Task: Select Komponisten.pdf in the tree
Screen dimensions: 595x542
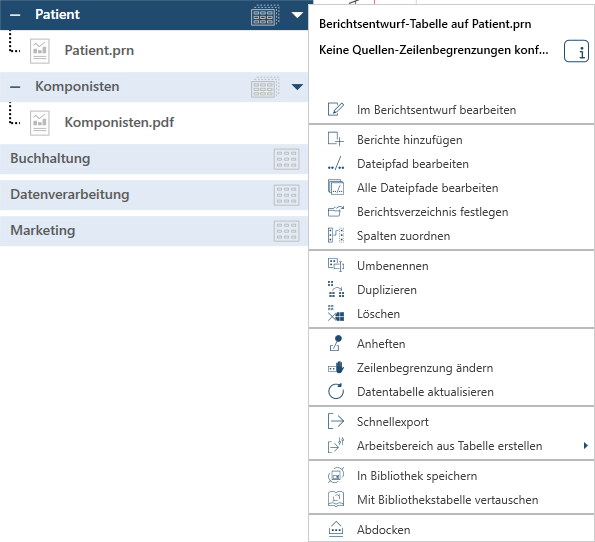Action: tap(119, 123)
